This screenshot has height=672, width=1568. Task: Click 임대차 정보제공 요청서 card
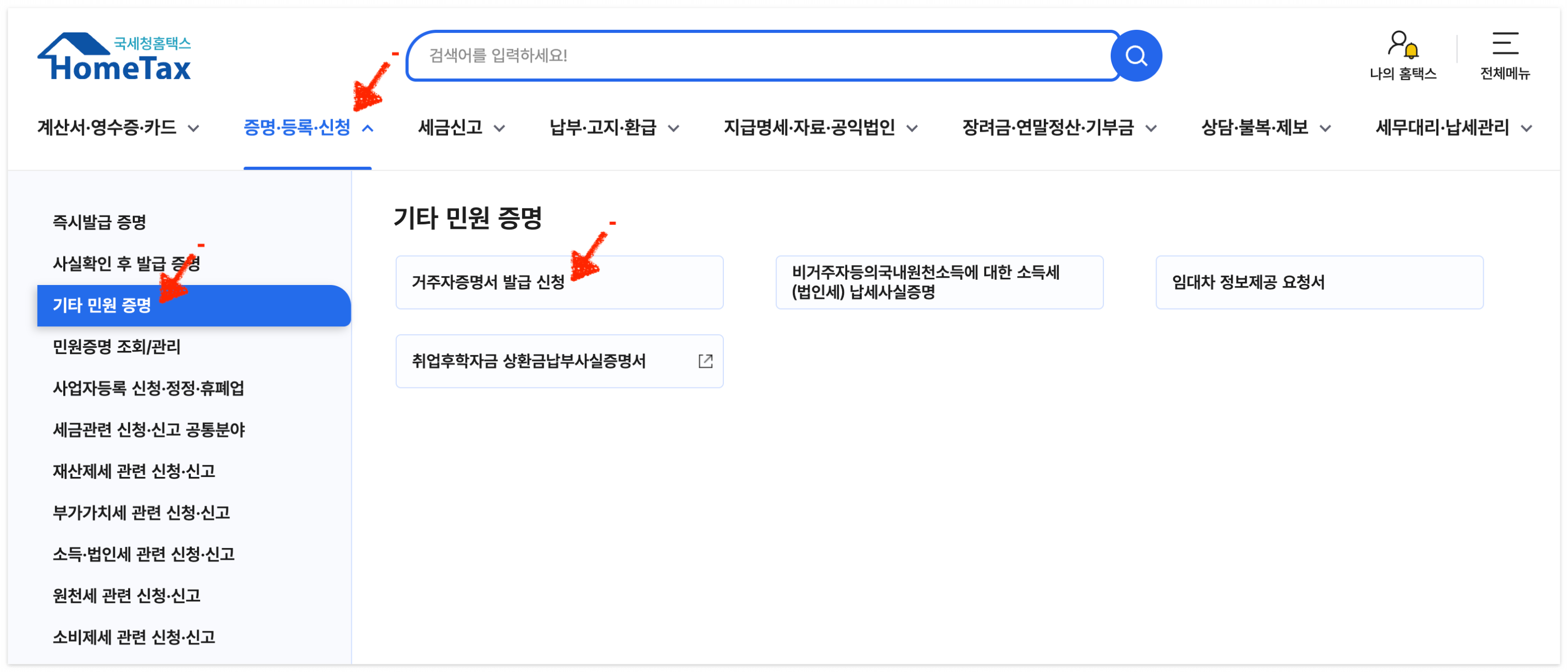pos(1319,282)
